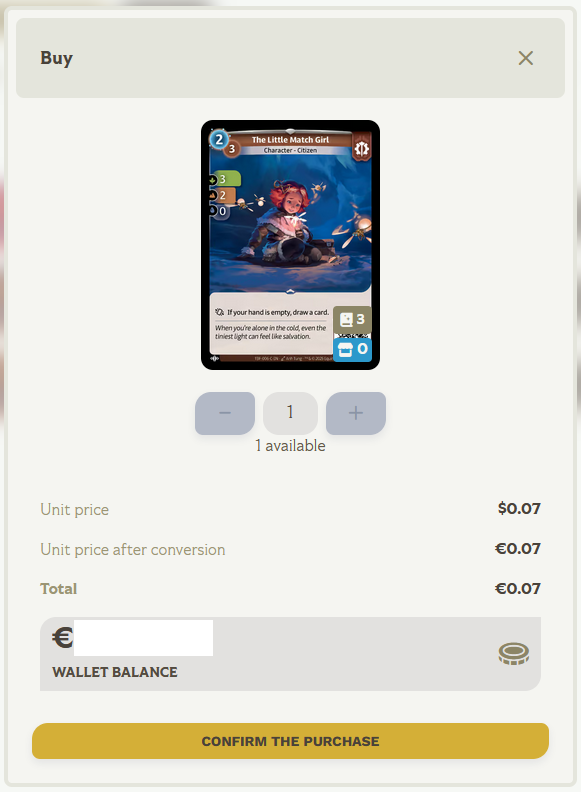Click the Unit price after conversion label
Image resolution: width=581 pixels, height=792 pixels.
pos(133,550)
